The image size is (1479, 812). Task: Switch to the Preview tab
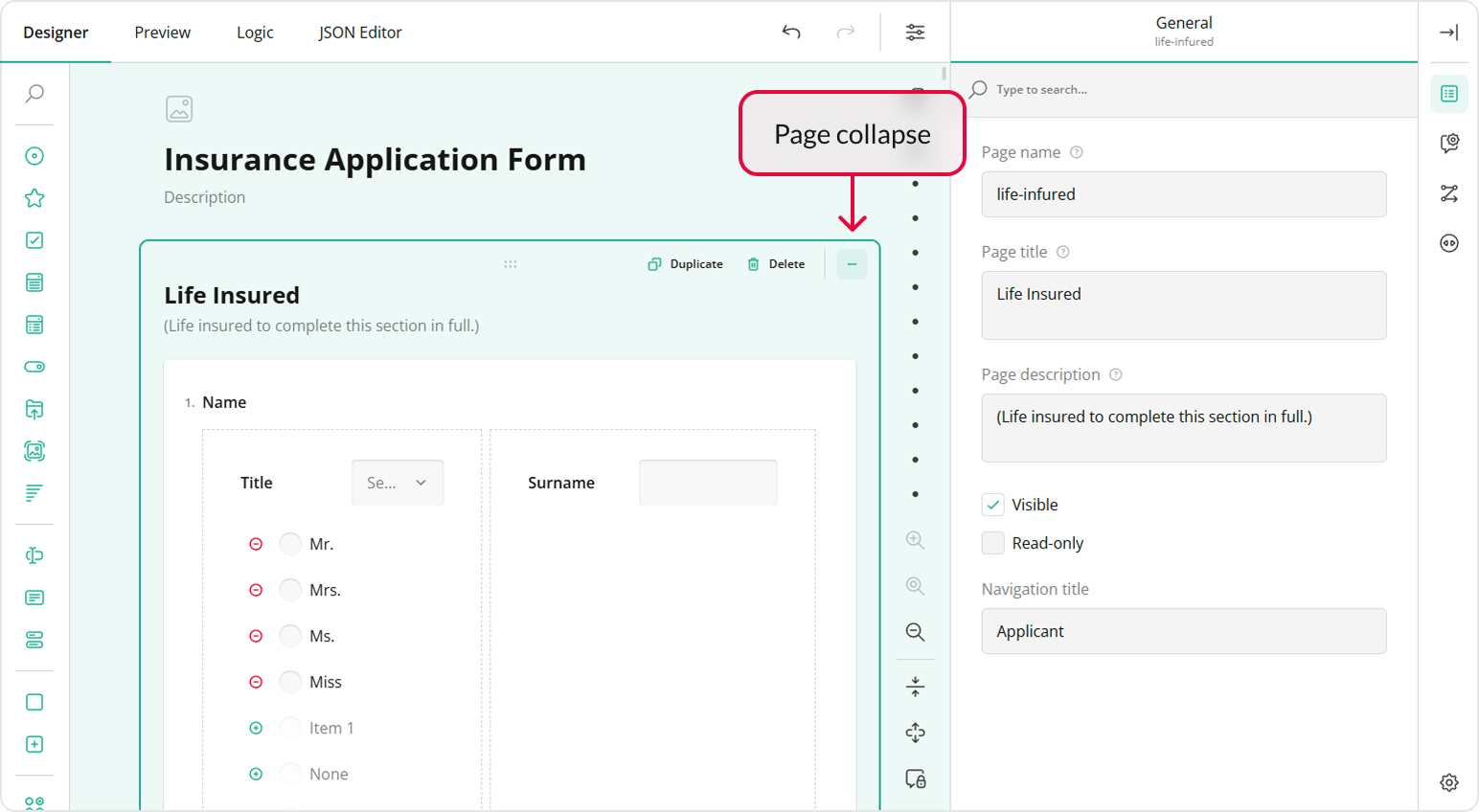pyautogui.click(x=162, y=33)
